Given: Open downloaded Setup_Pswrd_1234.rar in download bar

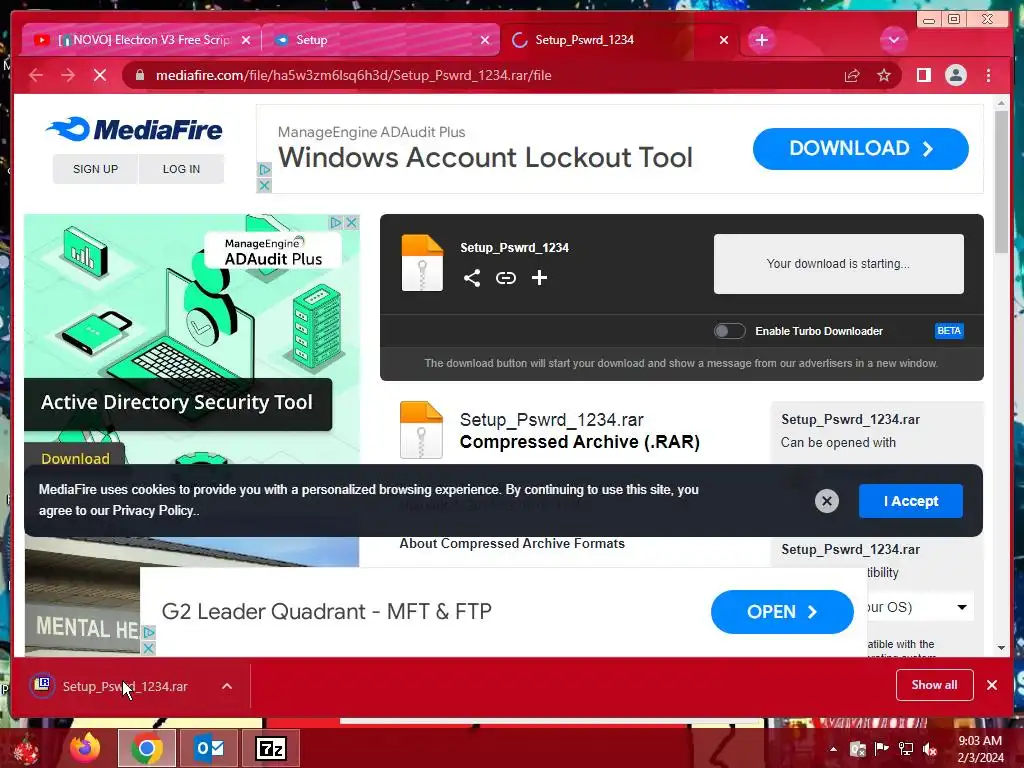Looking at the screenshot, I should click(124, 686).
